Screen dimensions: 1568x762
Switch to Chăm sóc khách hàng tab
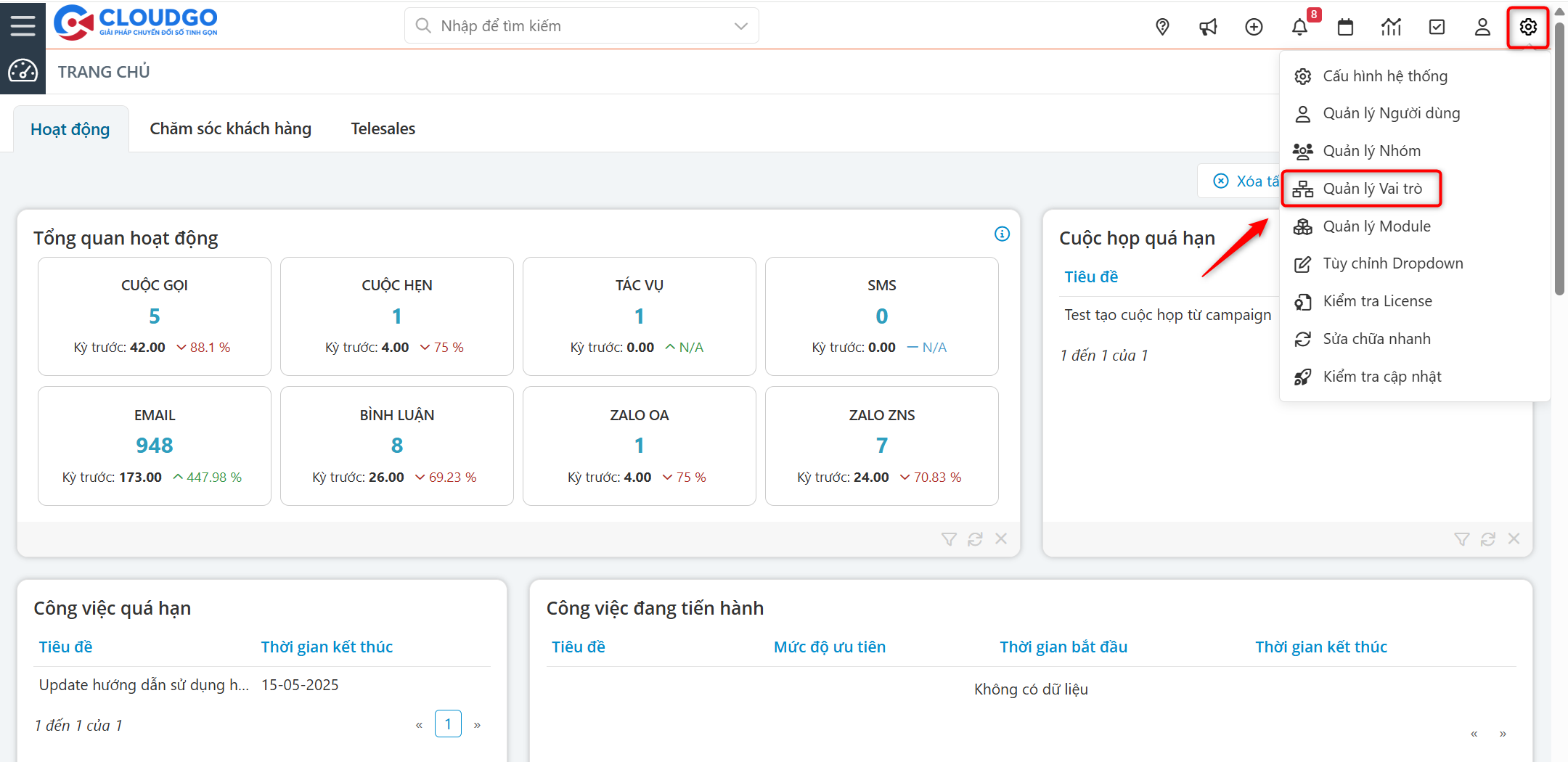point(230,128)
